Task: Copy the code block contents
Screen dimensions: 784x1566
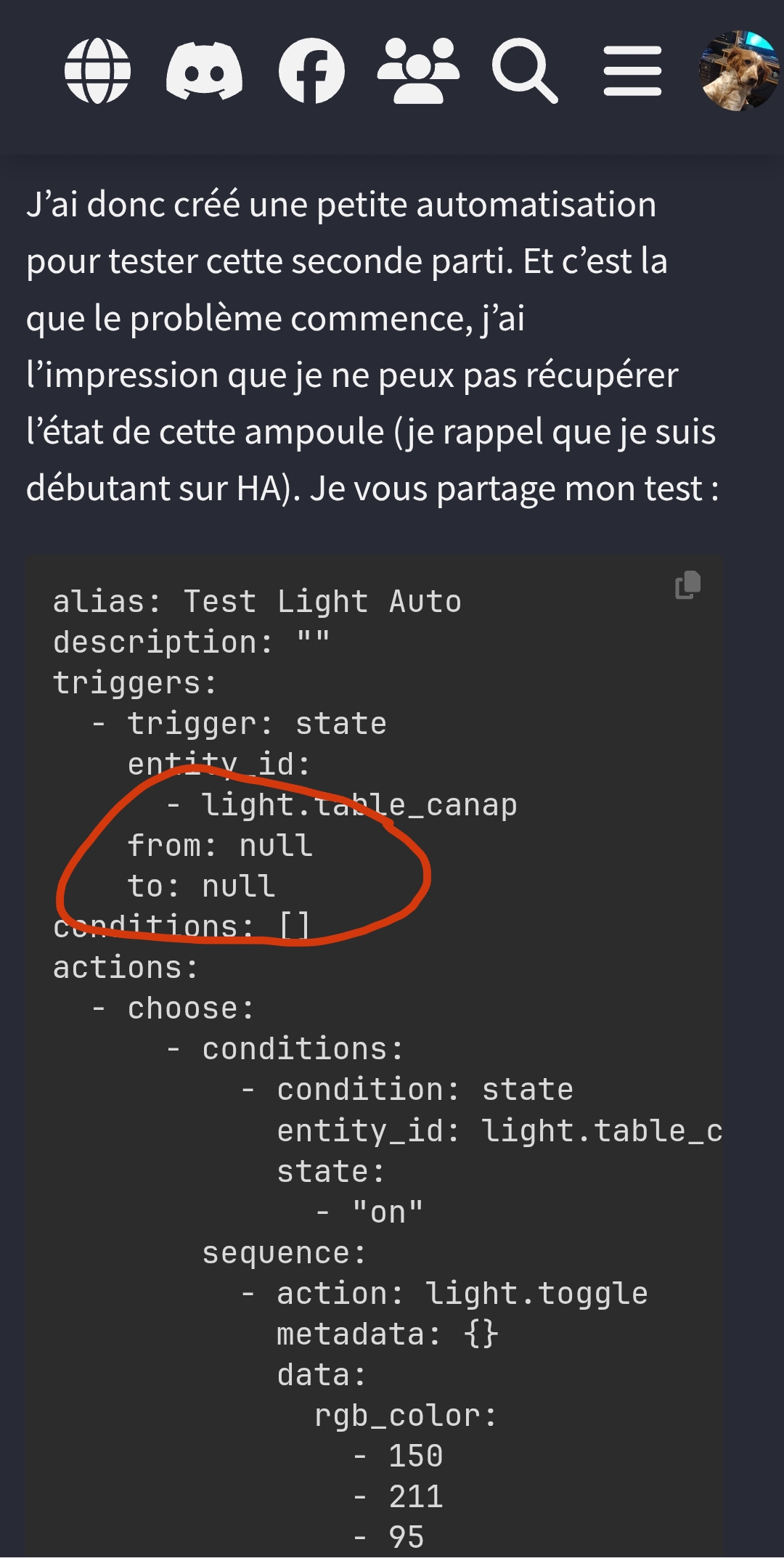Action: 688,585
